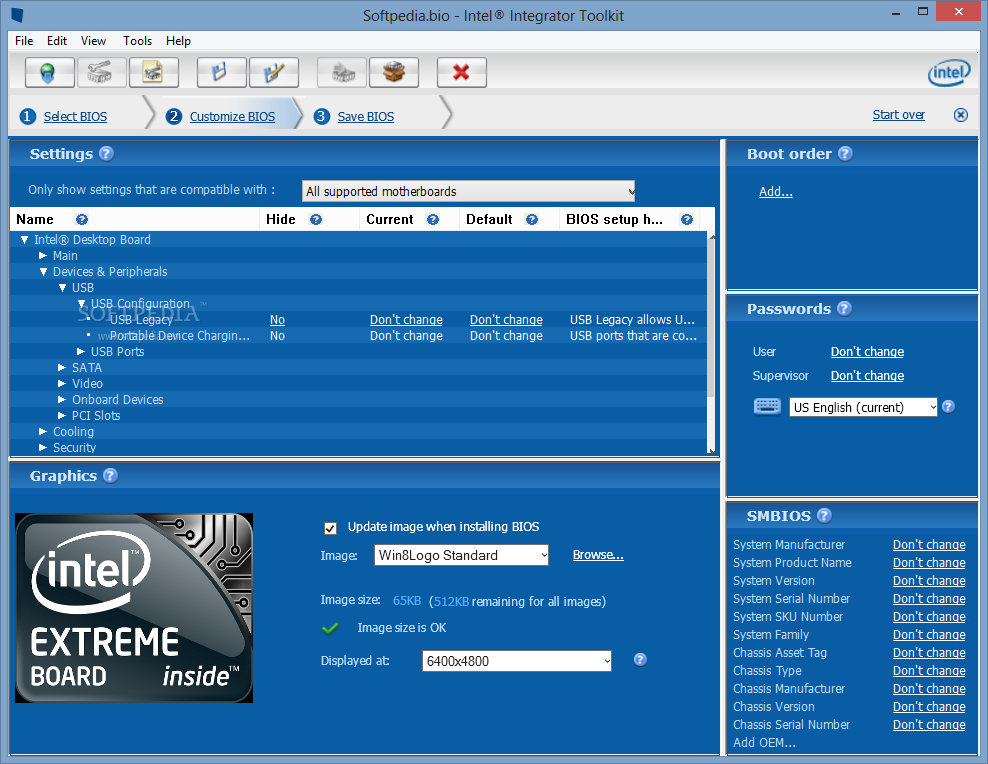Open help next to Displayed at dropdown
The image size is (988, 764).
640,659
